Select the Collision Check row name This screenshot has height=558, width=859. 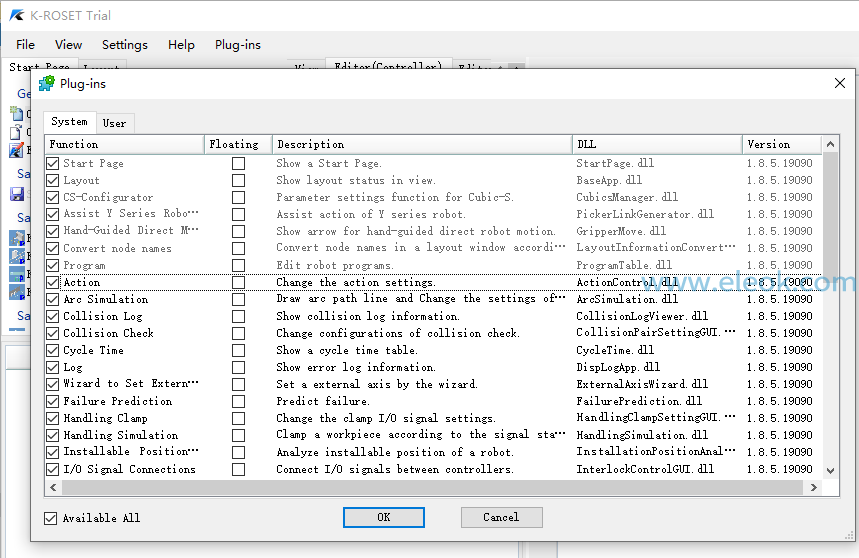pos(108,333)
